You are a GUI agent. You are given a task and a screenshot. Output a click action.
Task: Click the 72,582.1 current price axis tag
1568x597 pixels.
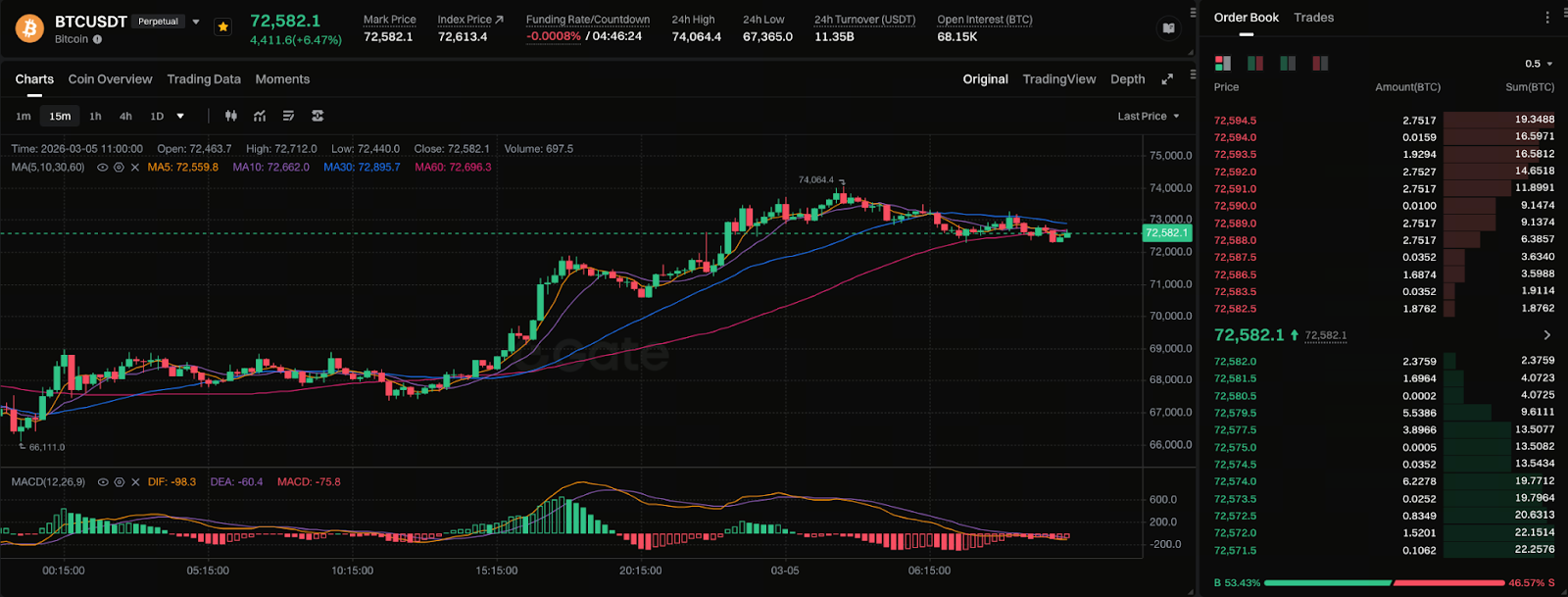(x=1166, y=232)
